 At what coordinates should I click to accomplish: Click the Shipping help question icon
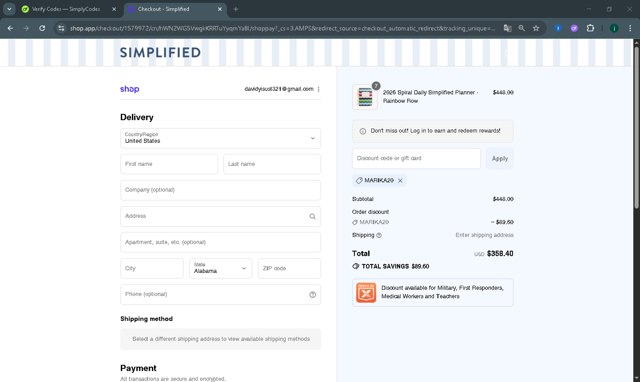point(379,235)
